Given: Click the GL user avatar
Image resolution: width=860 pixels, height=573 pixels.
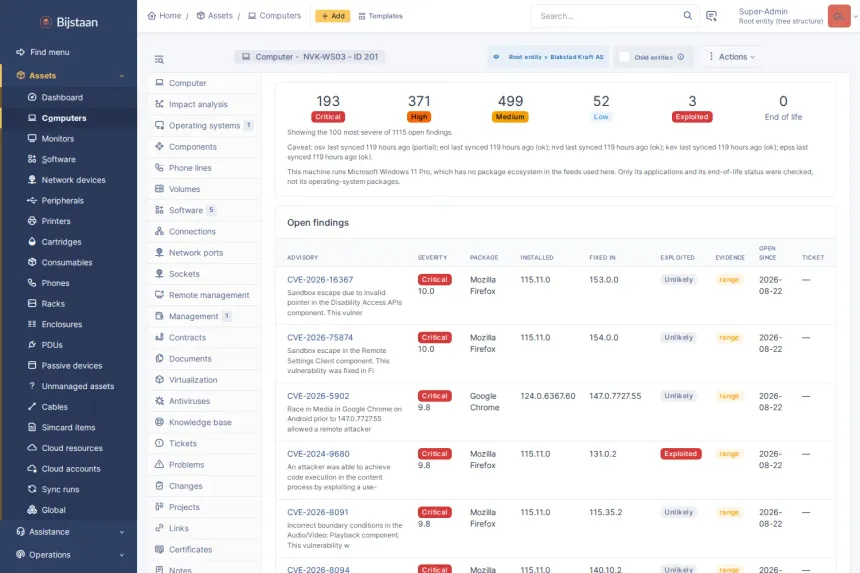Looking at the screenshot, I should coord(839,16).
